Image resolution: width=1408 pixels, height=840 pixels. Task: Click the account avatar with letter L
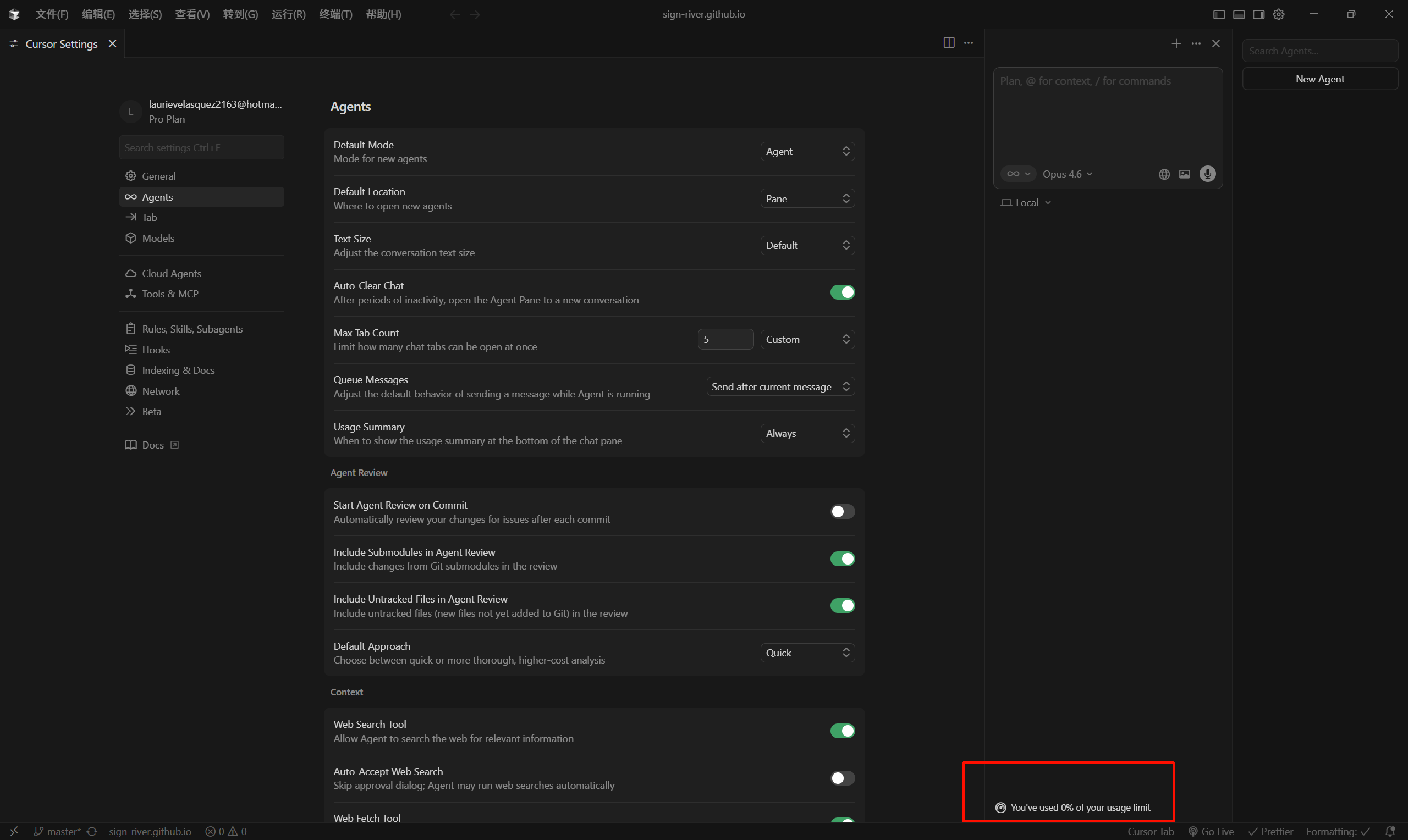point(131,112)
